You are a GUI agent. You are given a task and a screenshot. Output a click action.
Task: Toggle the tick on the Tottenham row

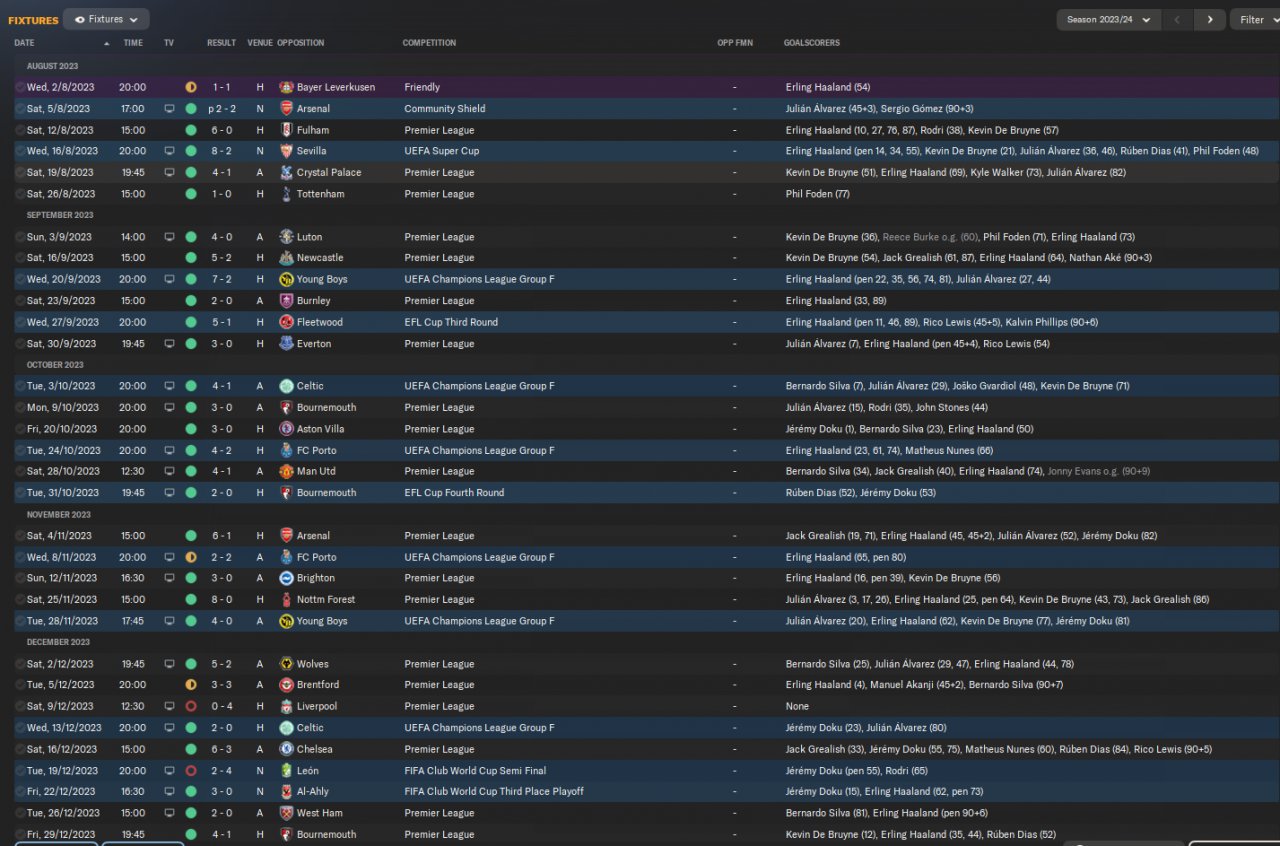point(20,194)
